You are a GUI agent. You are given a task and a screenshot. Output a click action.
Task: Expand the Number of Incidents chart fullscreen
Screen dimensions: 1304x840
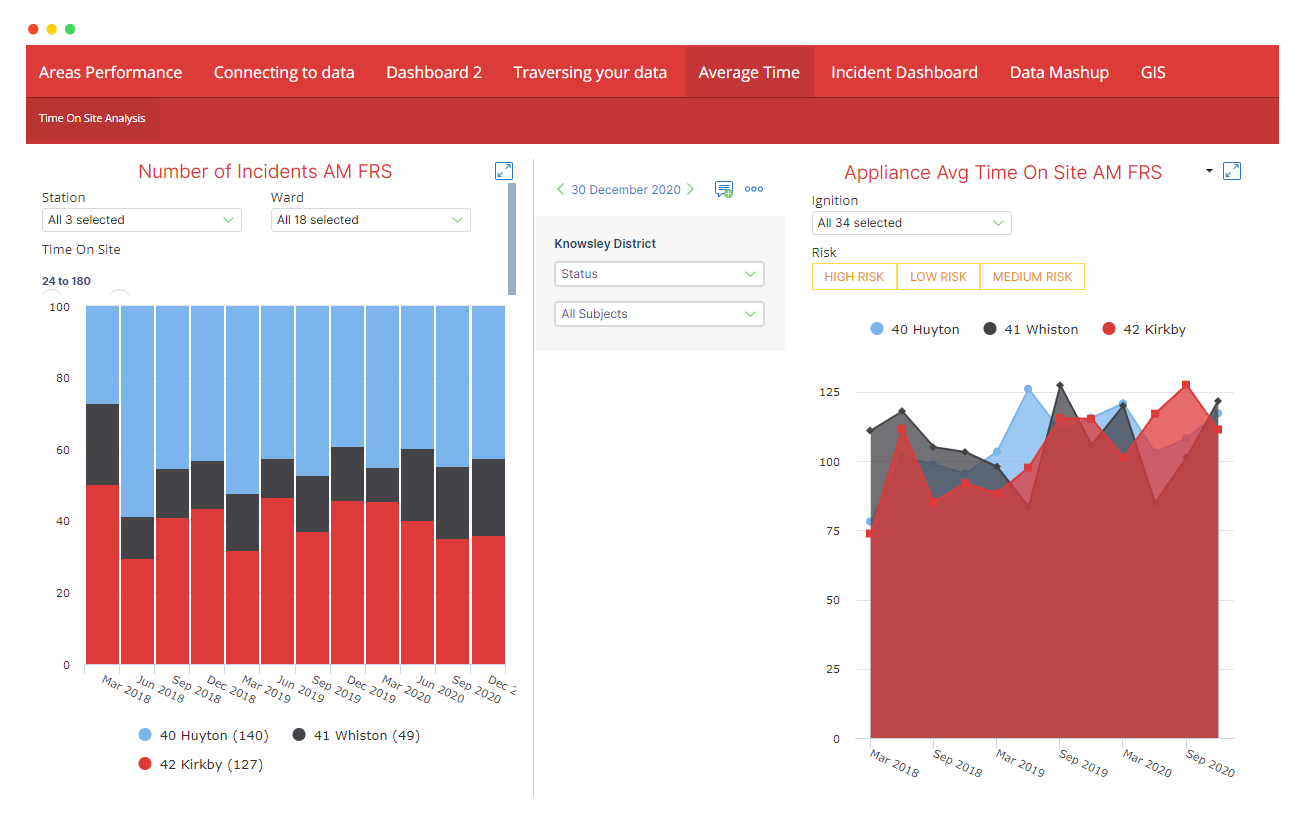(504, 171)
